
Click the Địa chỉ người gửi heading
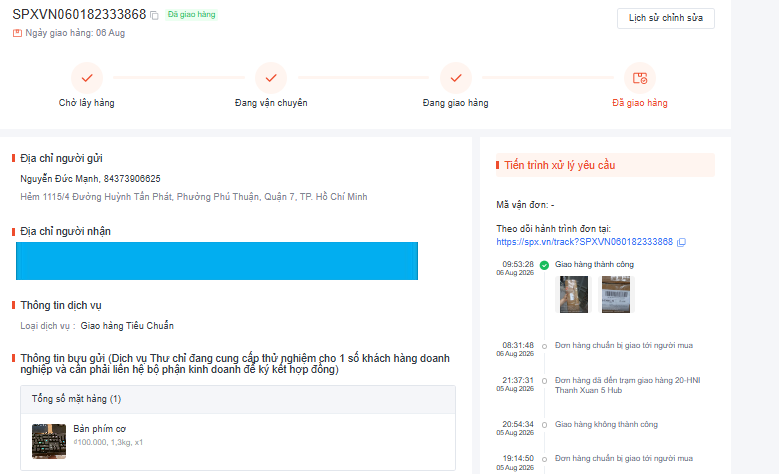coord(61,158)
